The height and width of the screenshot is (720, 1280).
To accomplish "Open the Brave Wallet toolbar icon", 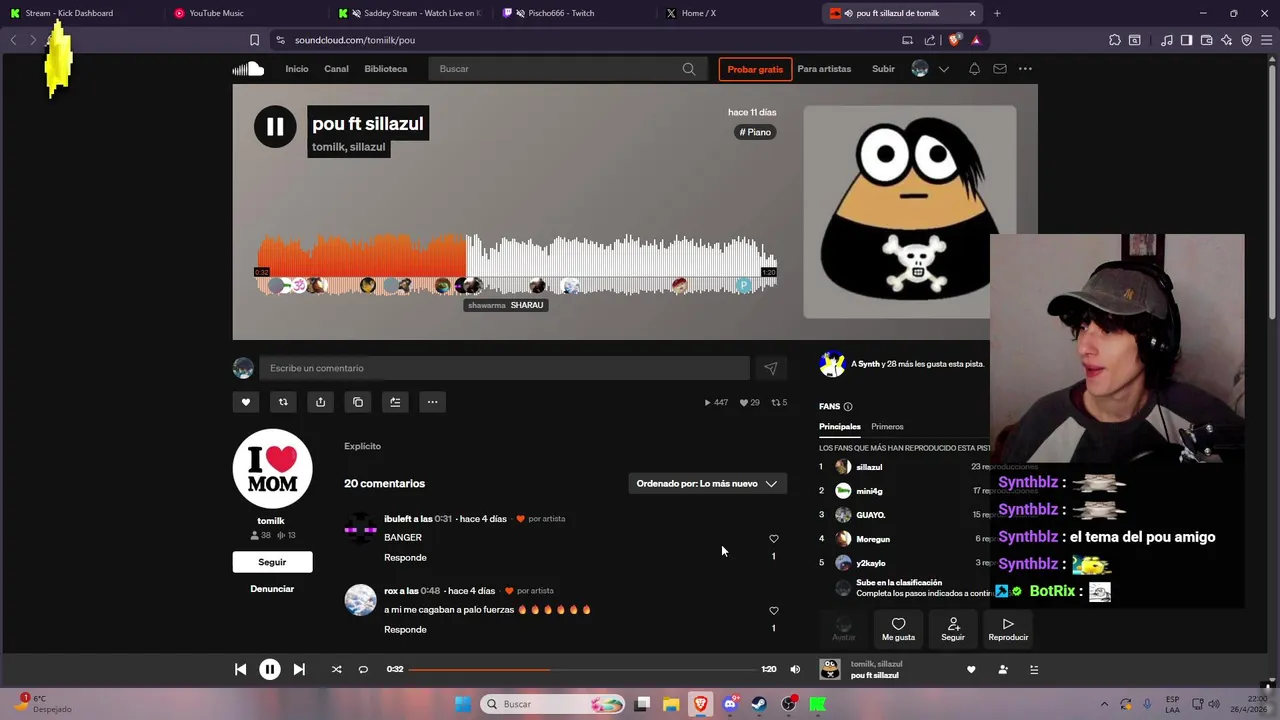I will 1206,40.
